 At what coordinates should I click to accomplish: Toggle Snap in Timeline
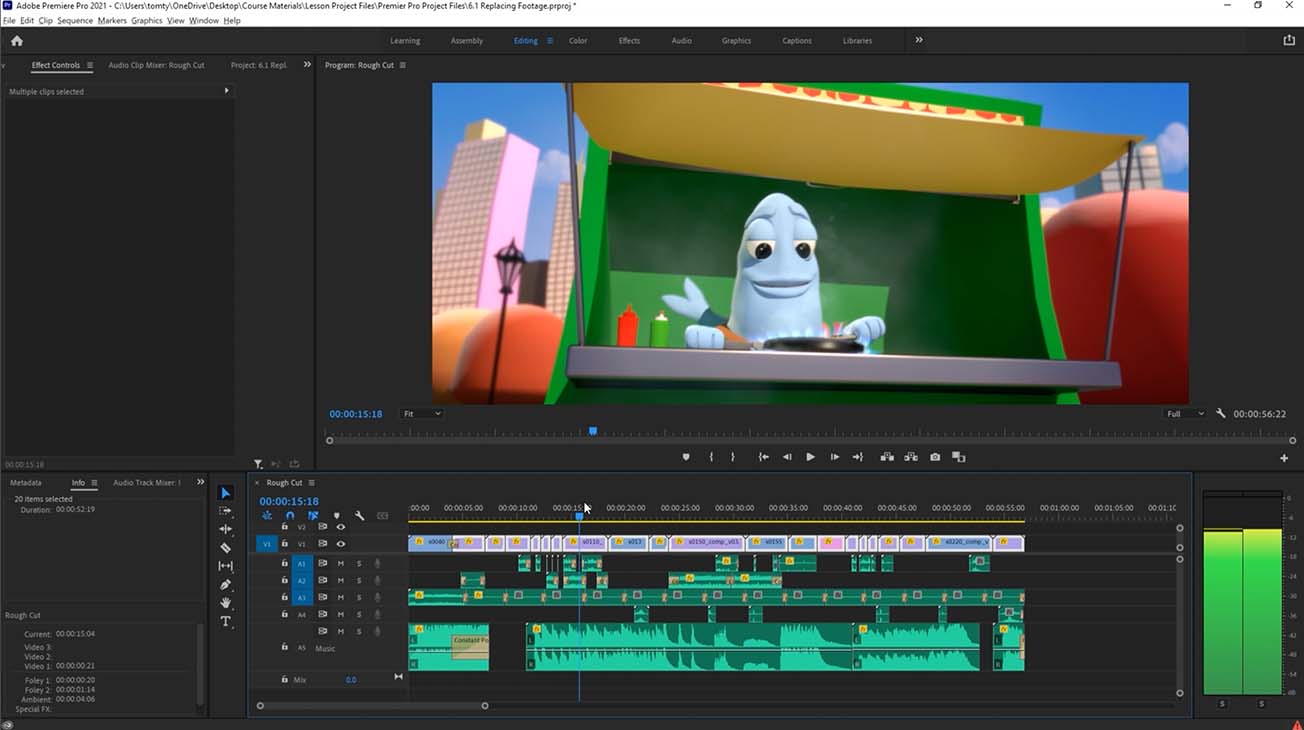tap(290, 516)
